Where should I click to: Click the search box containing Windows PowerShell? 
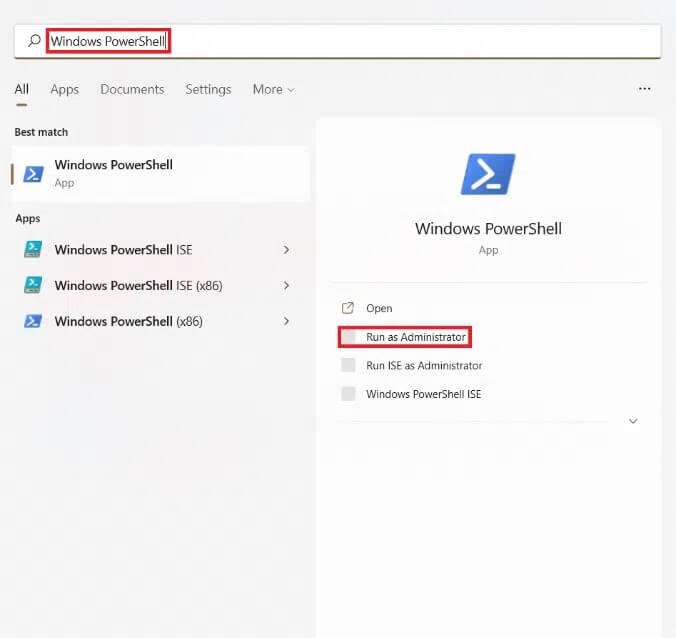coord(338,41)
